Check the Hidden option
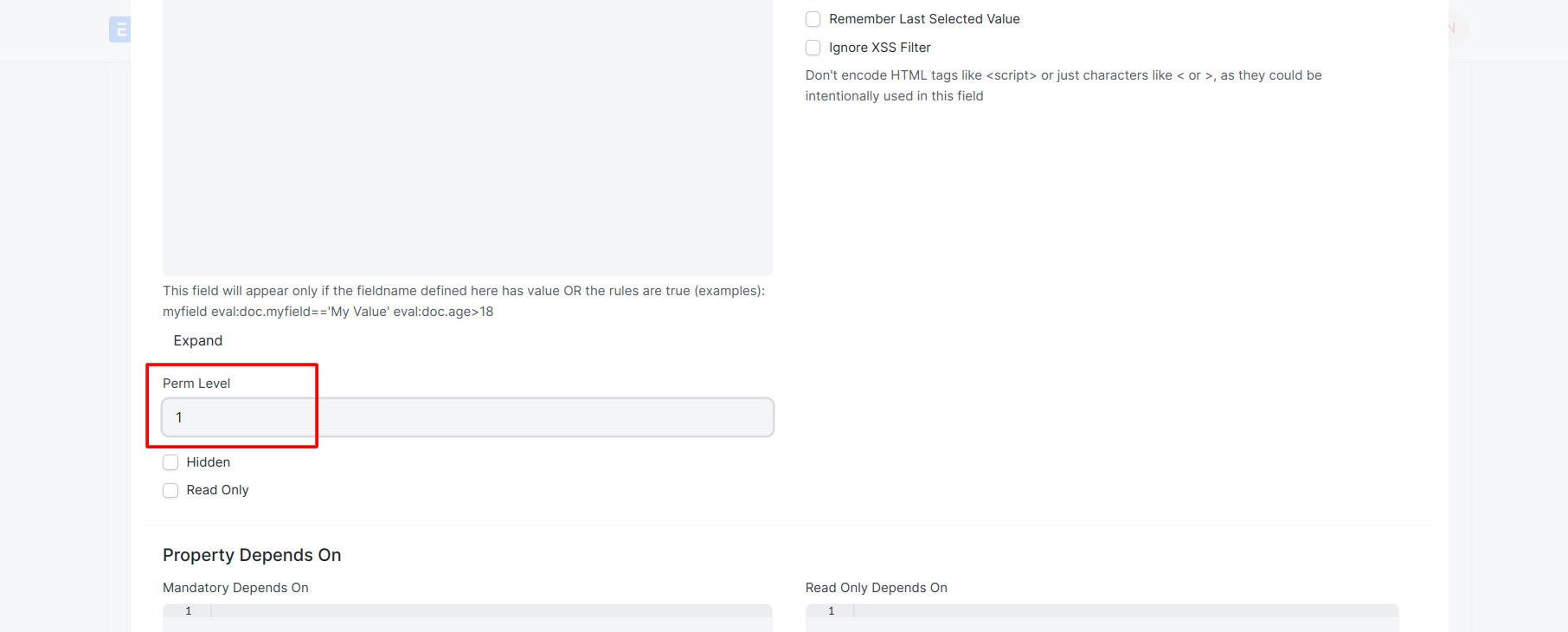Screen dimensions: 1568x632 click(x=170, y=462)
